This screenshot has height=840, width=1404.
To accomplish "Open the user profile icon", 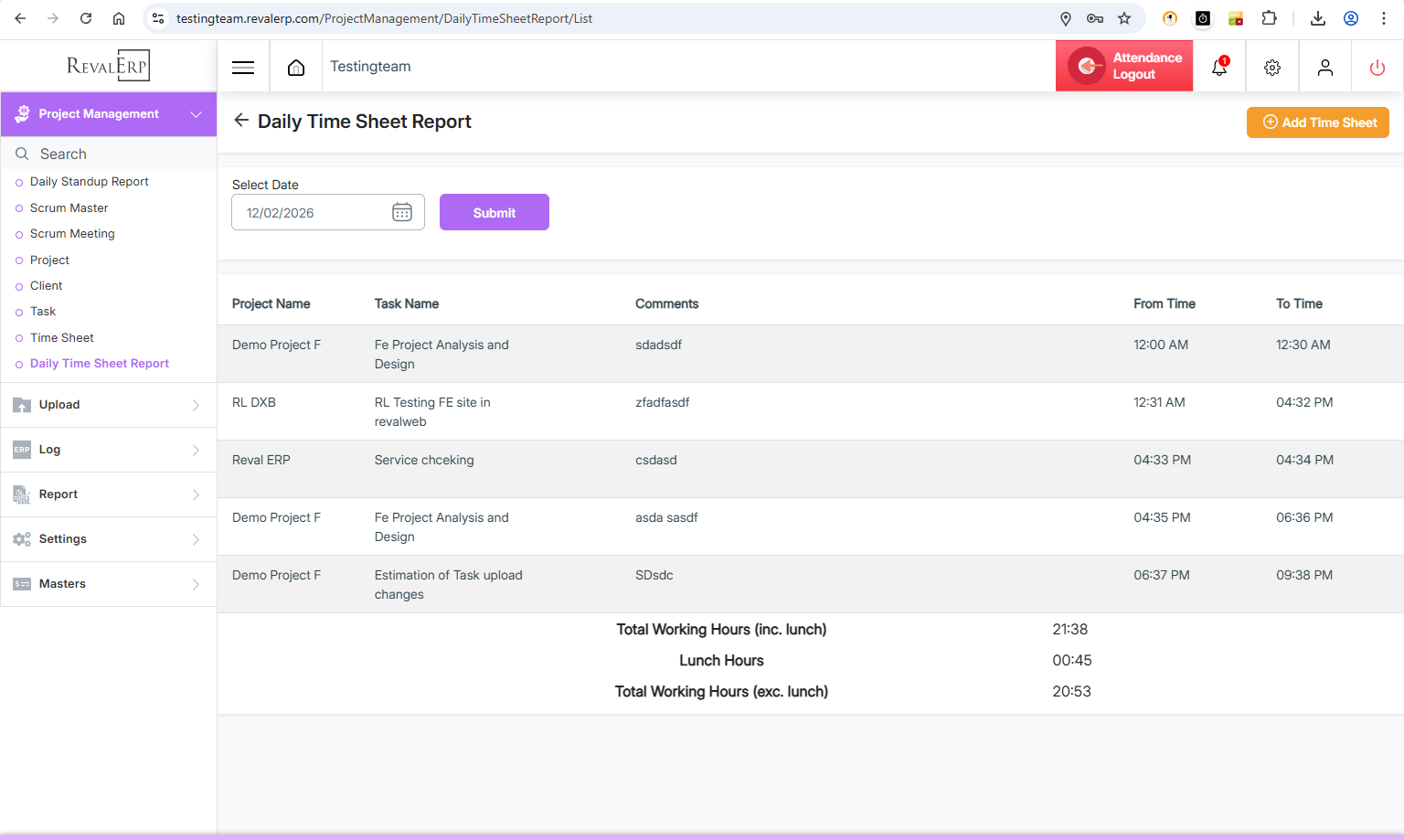I will pos(1324,67).
